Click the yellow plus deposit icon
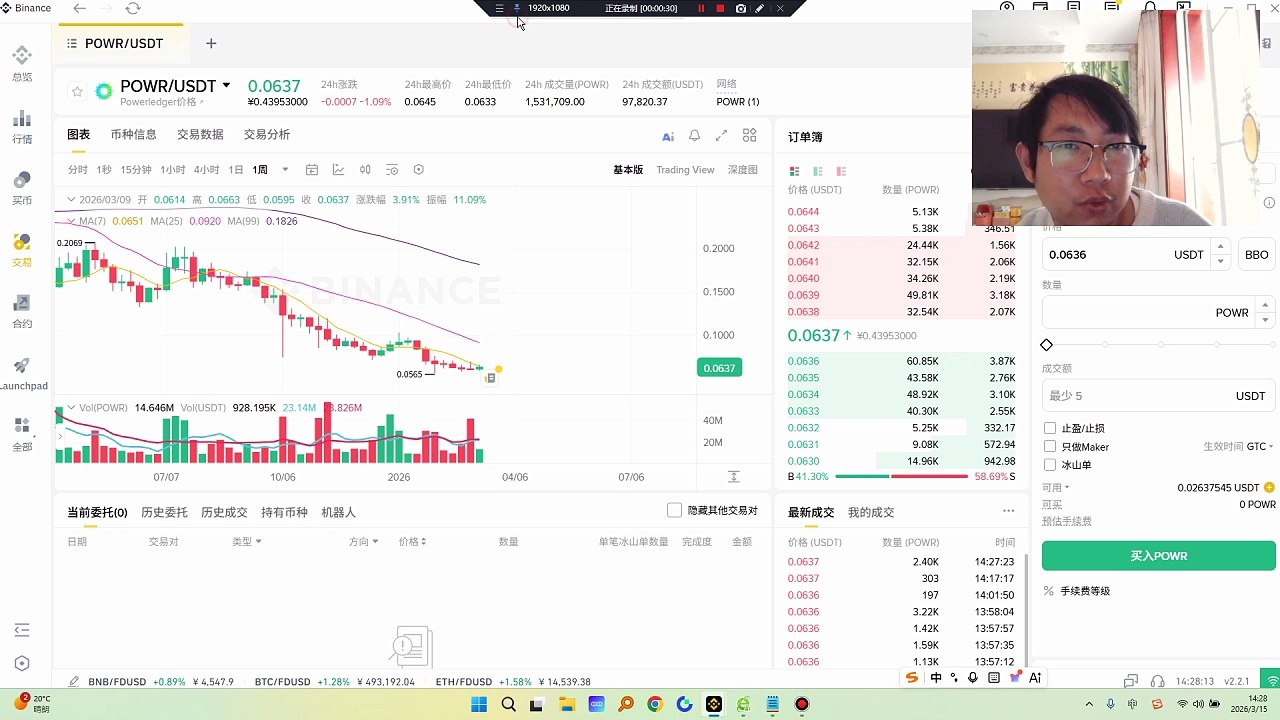The width and height of the screenshot is (1280, 720). [1270, 488]
